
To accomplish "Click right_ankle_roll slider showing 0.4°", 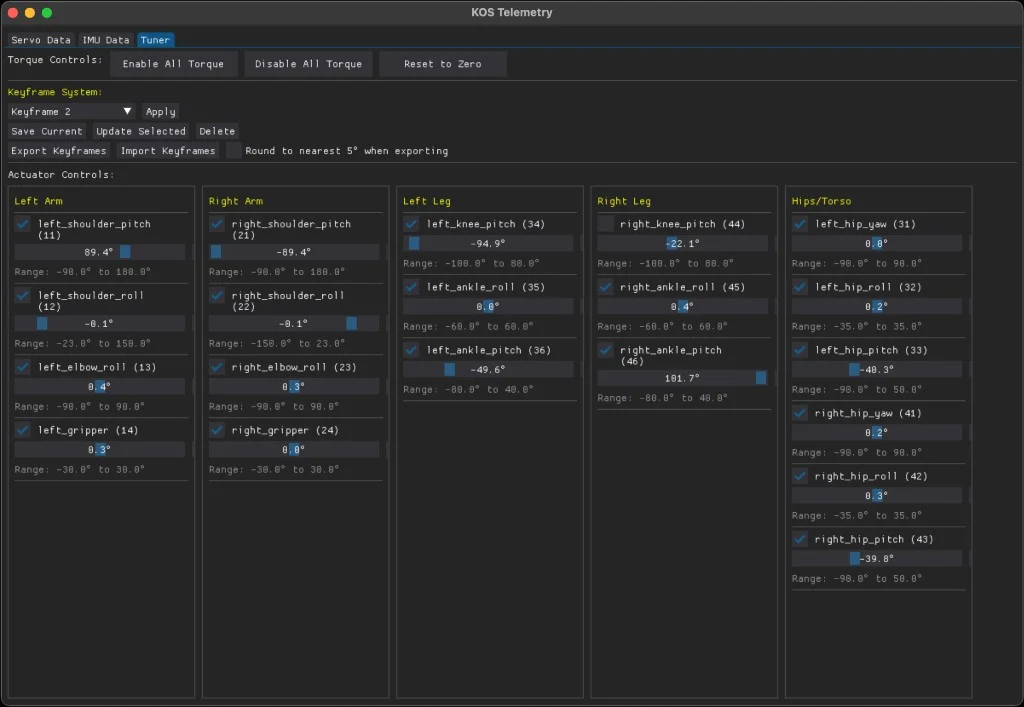I will (682, 306).
